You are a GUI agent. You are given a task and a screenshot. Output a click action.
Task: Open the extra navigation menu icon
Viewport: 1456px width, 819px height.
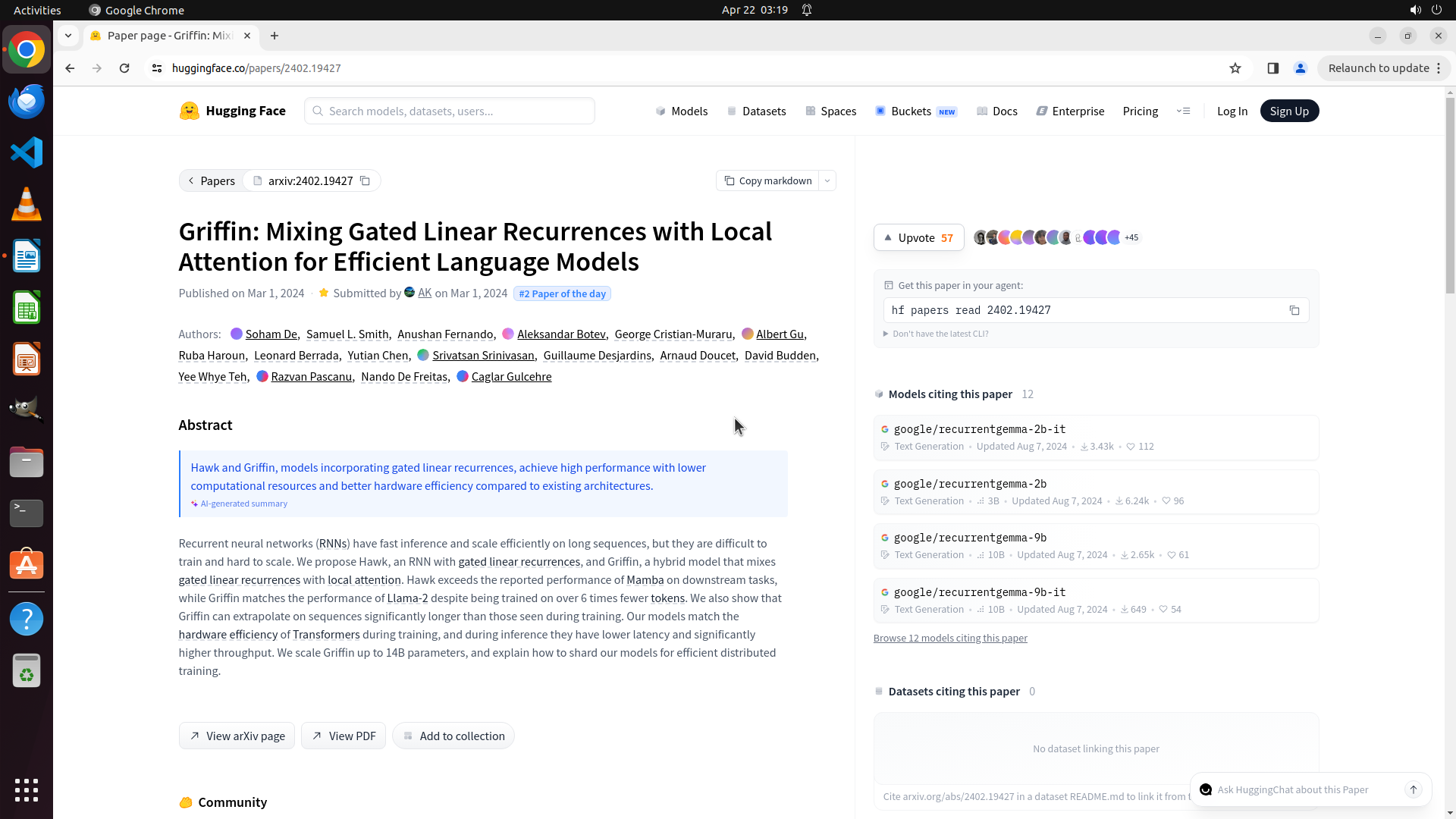[1183, 111]
